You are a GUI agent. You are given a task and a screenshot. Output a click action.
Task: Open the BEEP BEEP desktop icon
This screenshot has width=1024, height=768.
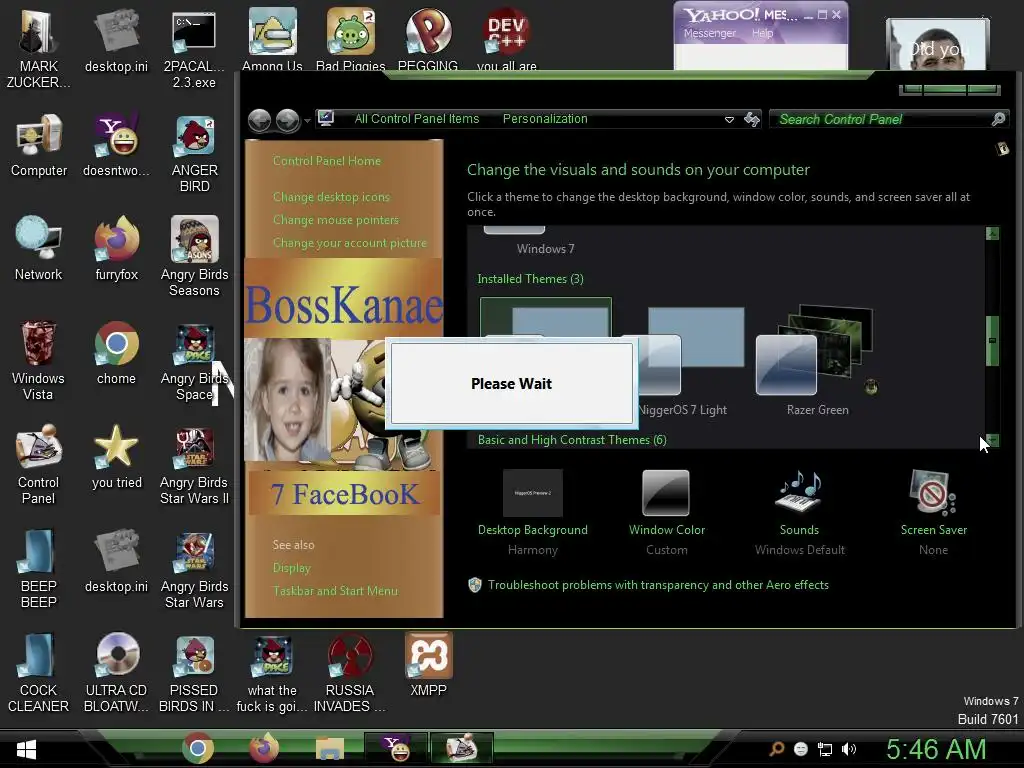(x=38, y=568)
